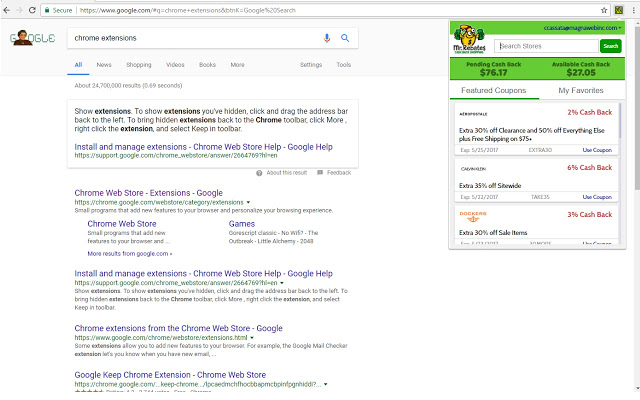640x400 pixels.
Task: Click Use Coupon for the Calvin Klein offer
Action: (597, 197)
